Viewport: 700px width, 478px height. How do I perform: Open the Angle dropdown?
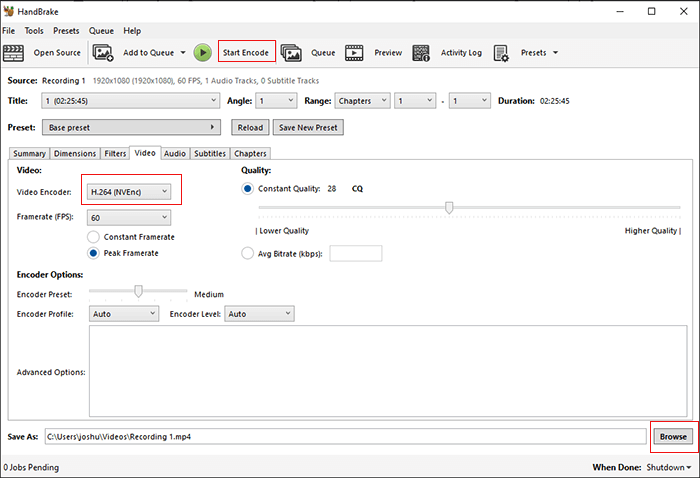(276, 101)
